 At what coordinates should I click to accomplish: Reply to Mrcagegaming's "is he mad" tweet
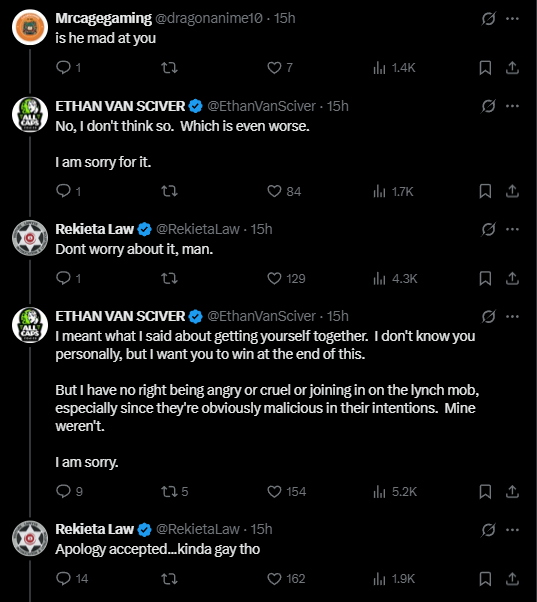(68, 68)
